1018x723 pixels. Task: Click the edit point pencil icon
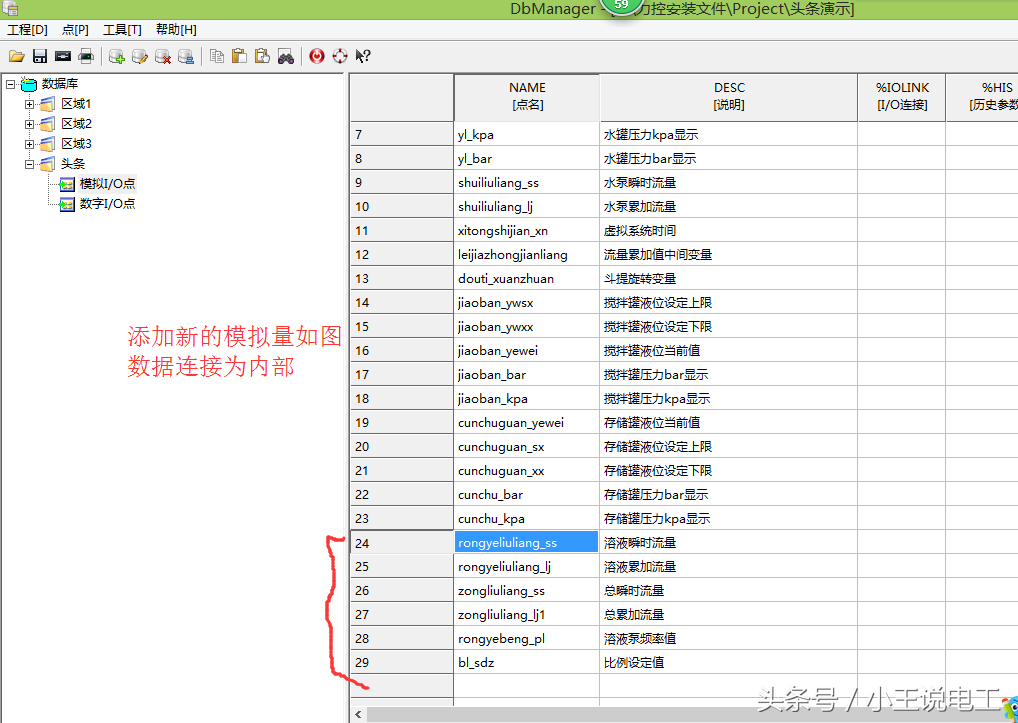(140, 56)
